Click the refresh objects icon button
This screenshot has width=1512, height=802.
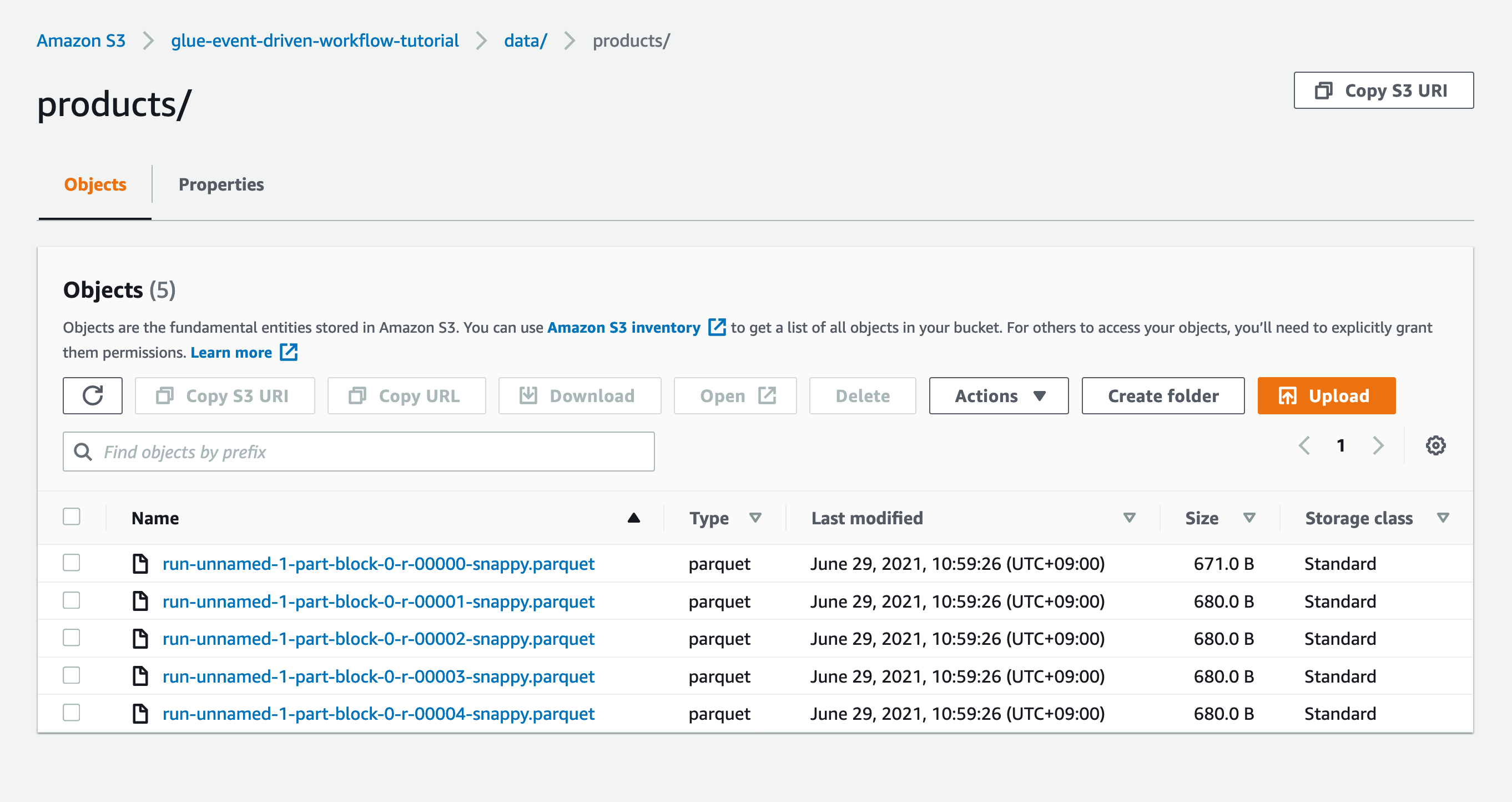point(92,395)
